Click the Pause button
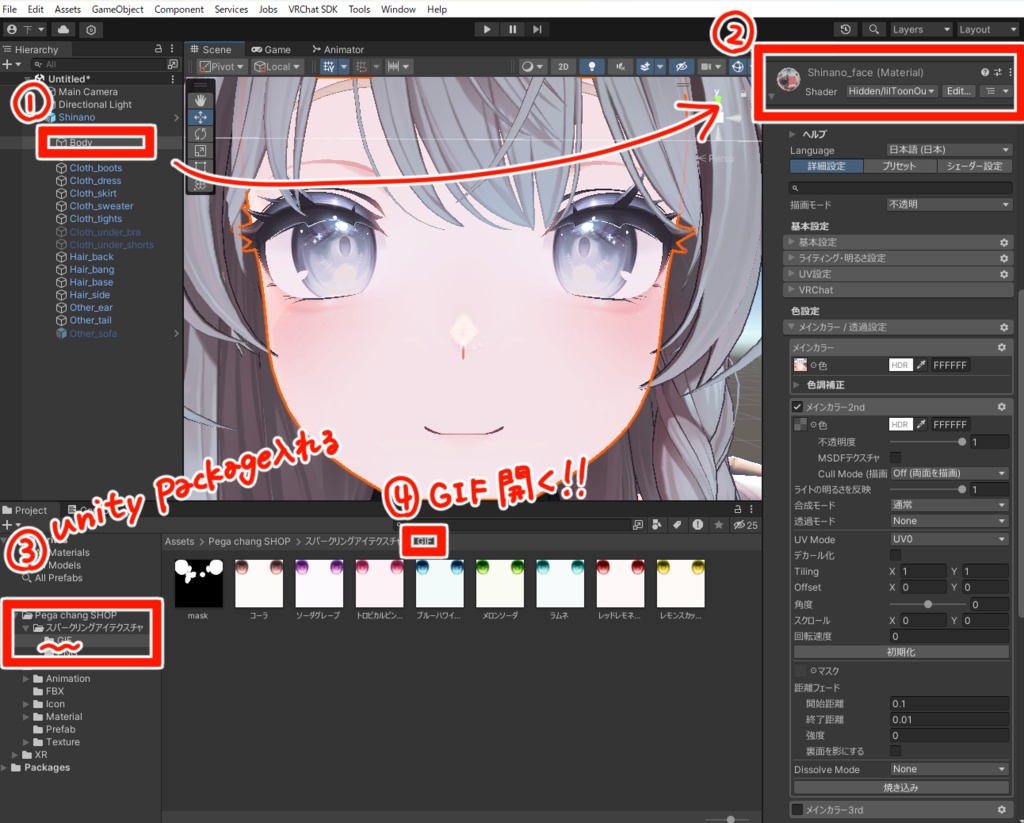Image resolution: width=1024 pixels, height=823 pixels. (513, 29)
